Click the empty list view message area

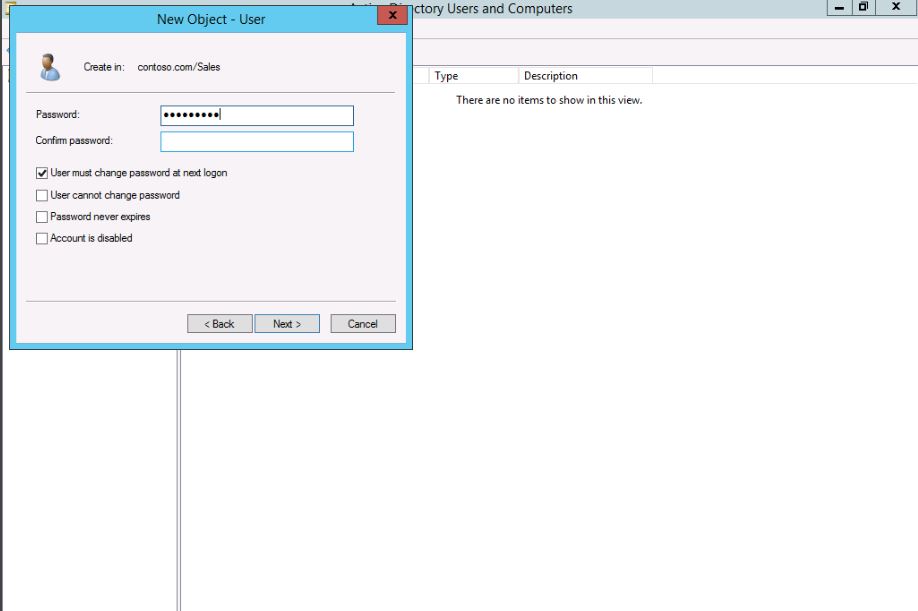coord(548,101)
